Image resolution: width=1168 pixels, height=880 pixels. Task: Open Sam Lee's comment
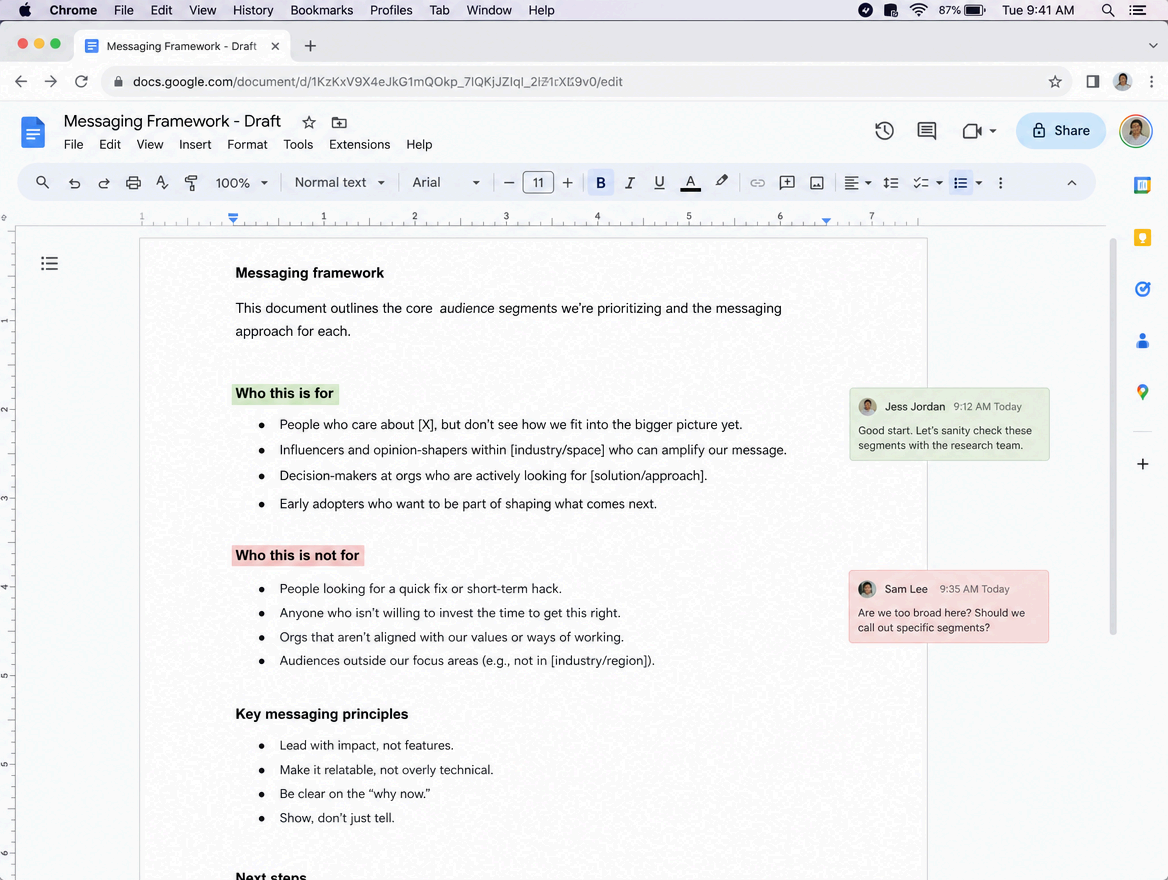(948, 607)
